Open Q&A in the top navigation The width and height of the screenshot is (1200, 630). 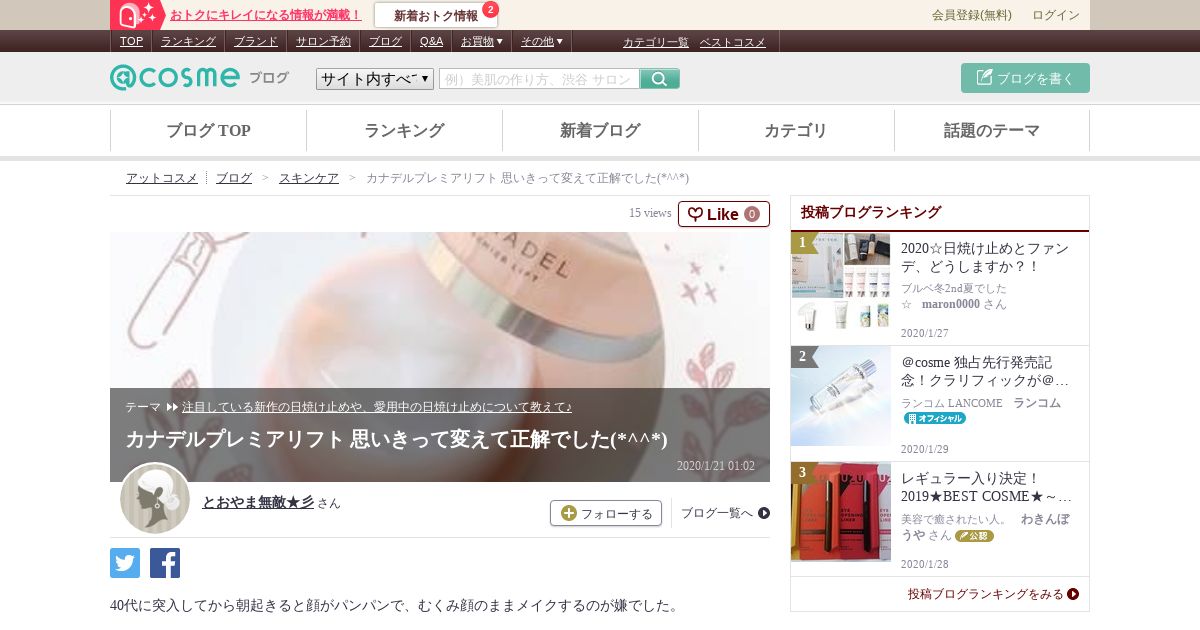431,41
